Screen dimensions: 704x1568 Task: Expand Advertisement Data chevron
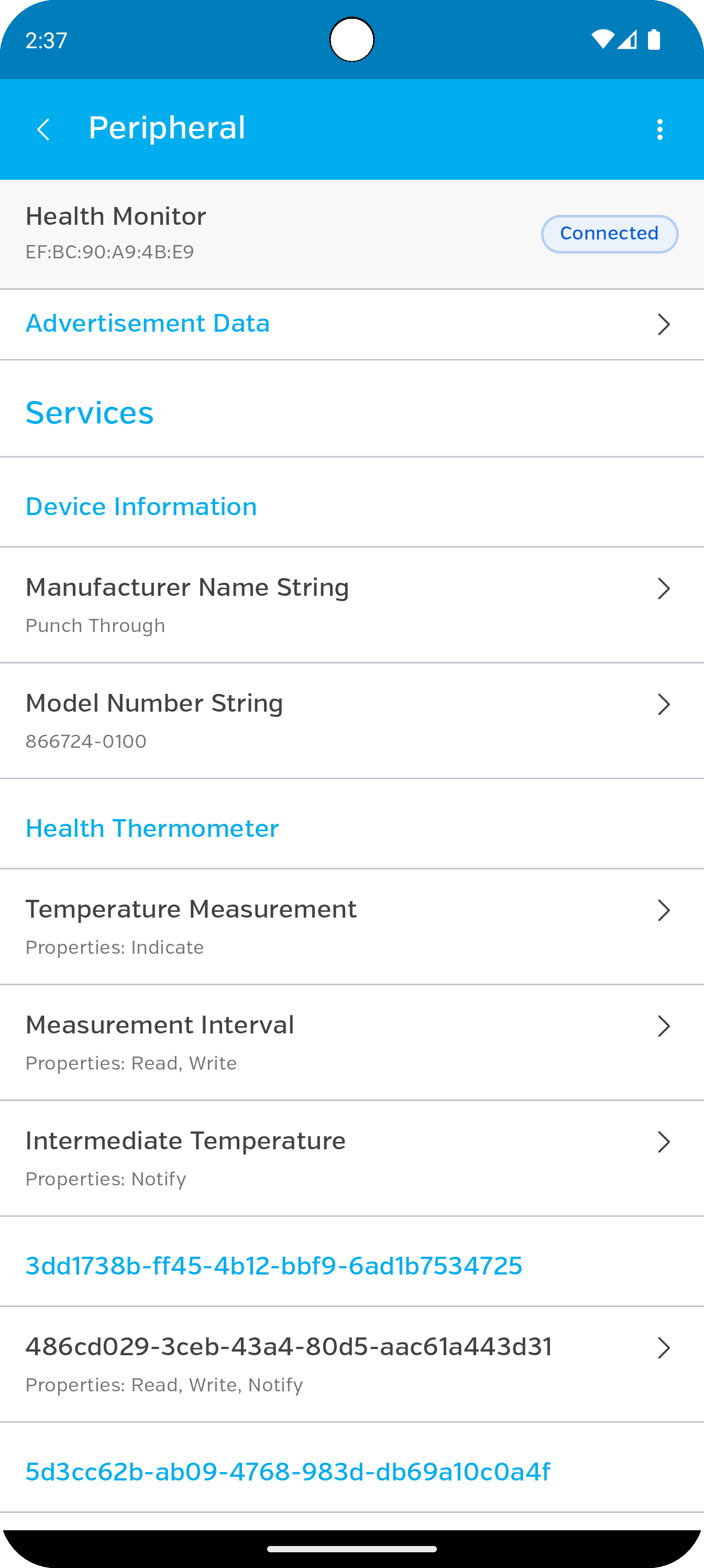coord(664,324)
